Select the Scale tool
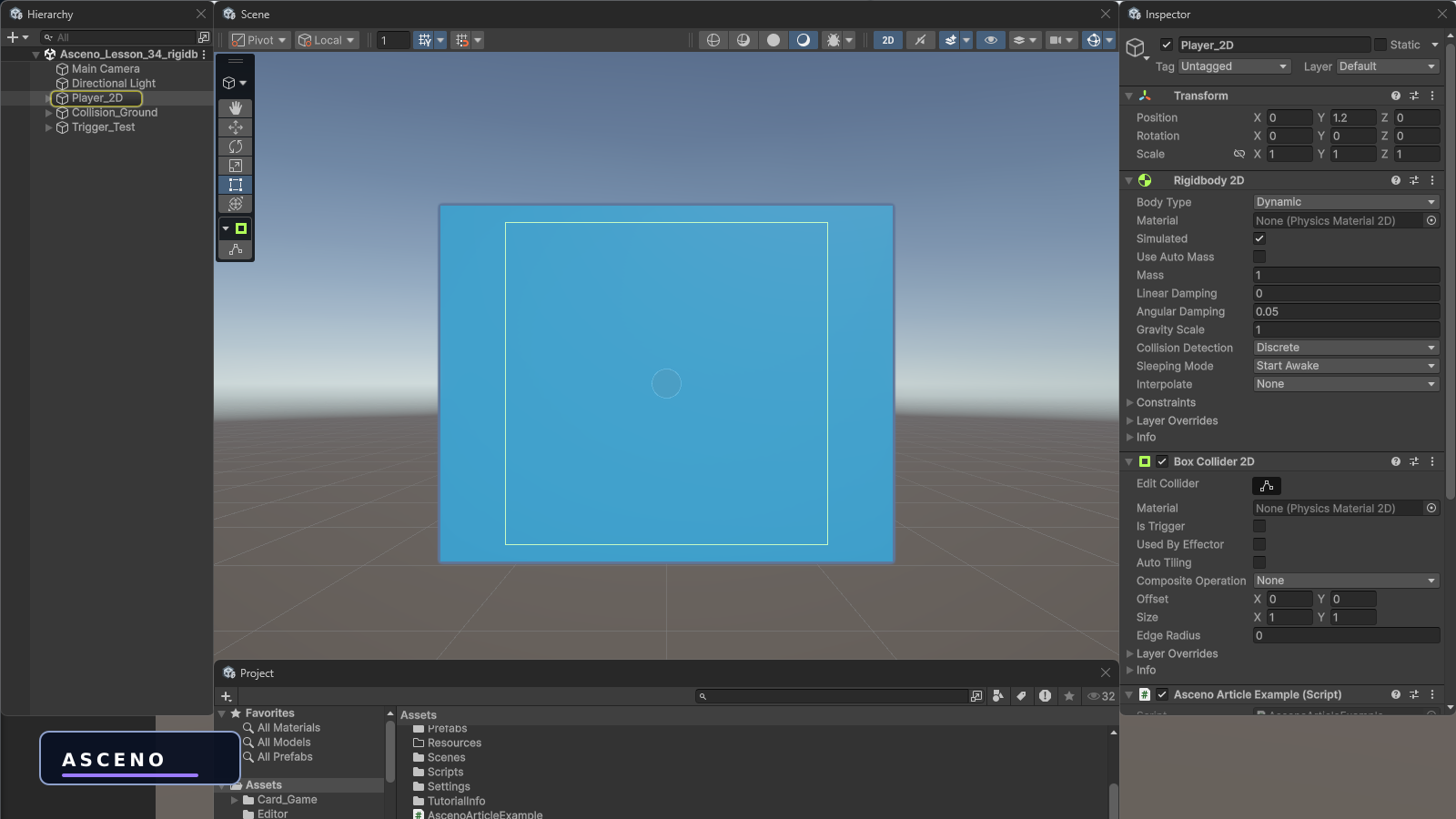1456x819 pixels. tap(236, 166)
